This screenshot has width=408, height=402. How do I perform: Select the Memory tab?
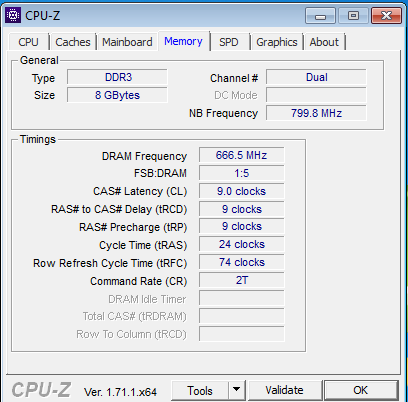coord(183,41)
